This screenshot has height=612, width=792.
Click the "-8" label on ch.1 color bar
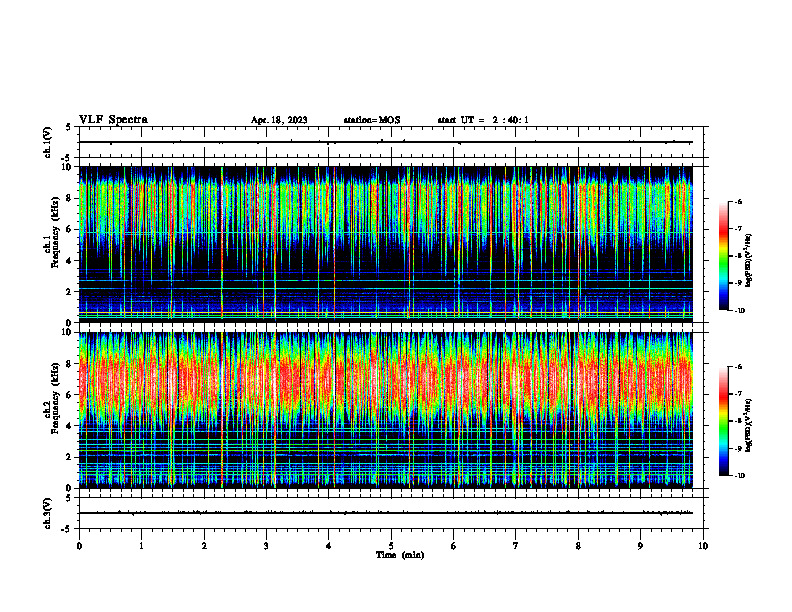pyautogui.click(x=738, y=256)
